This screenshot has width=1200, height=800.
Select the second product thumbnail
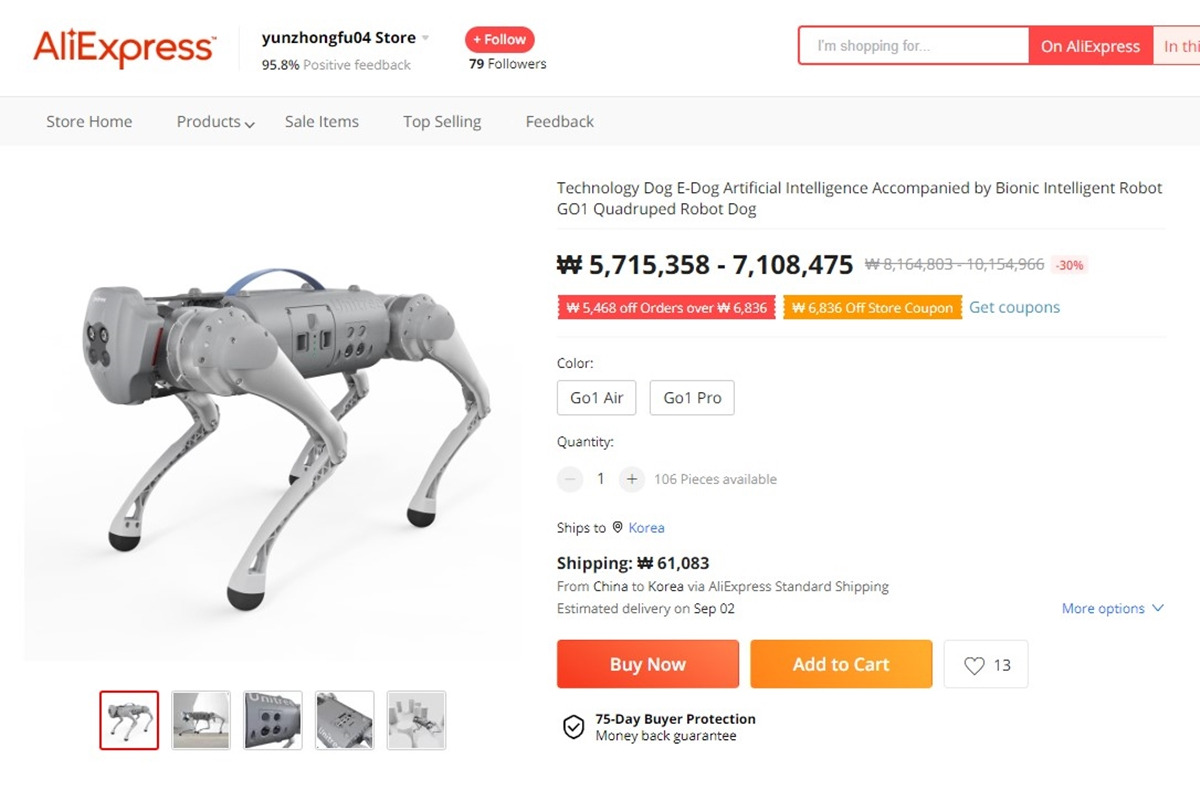201,720
